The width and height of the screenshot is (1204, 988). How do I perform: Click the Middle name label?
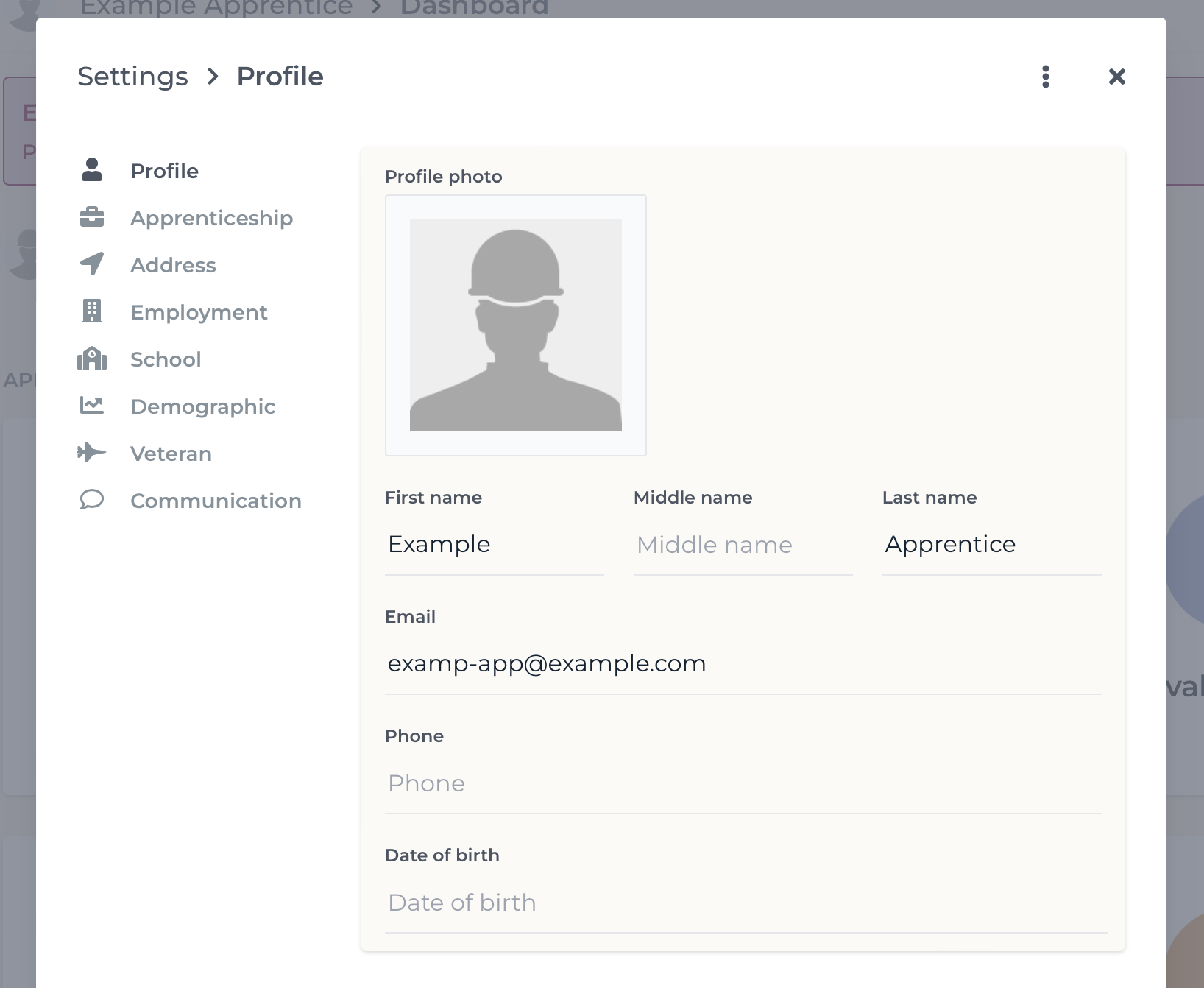click(x=693, y=498)
